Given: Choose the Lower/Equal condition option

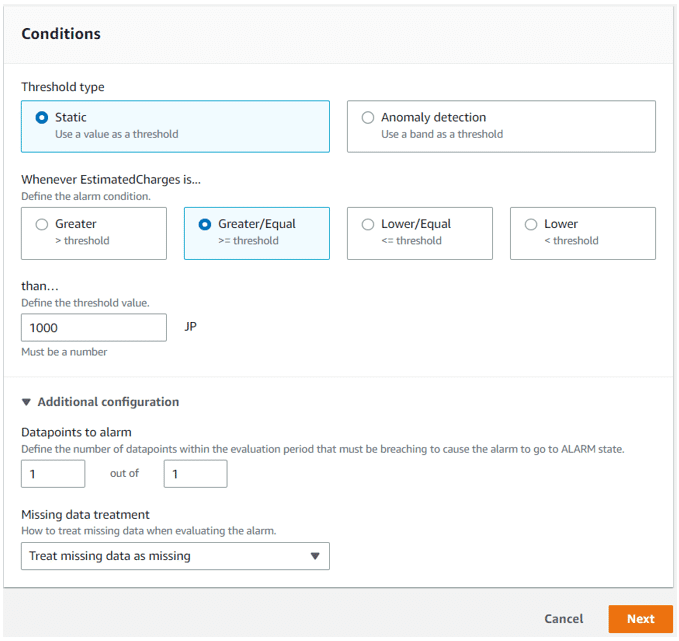Looking at the screenshot, I should (368, 224).
